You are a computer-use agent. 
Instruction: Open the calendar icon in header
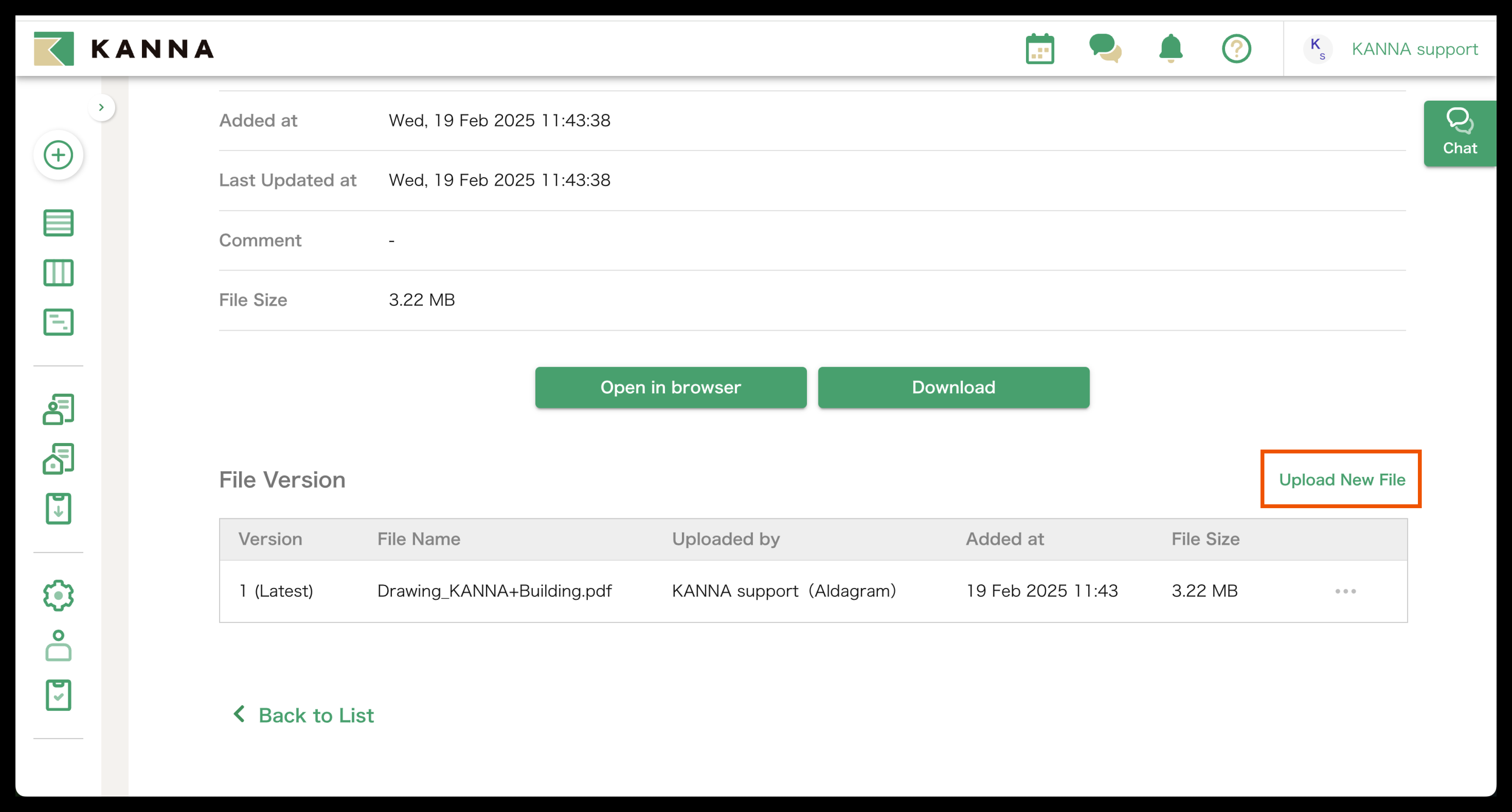[x=1039, y=49]
